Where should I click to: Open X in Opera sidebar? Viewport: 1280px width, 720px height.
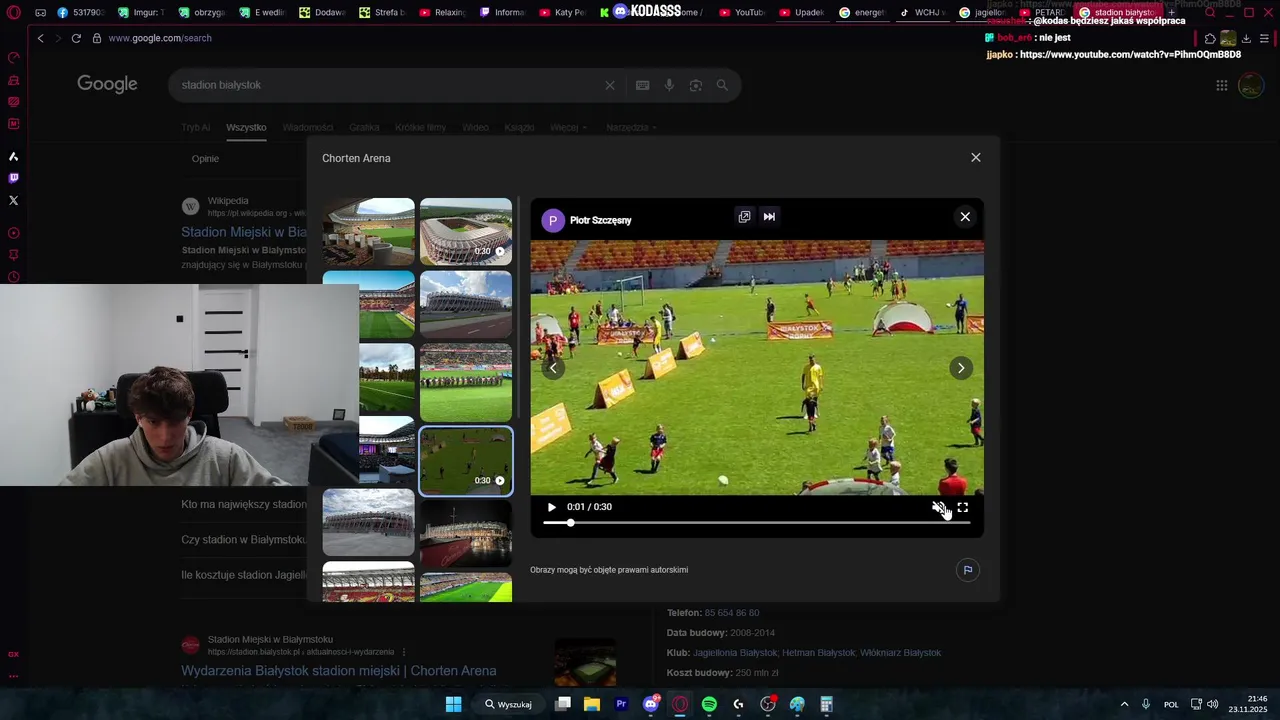[13, 200]
